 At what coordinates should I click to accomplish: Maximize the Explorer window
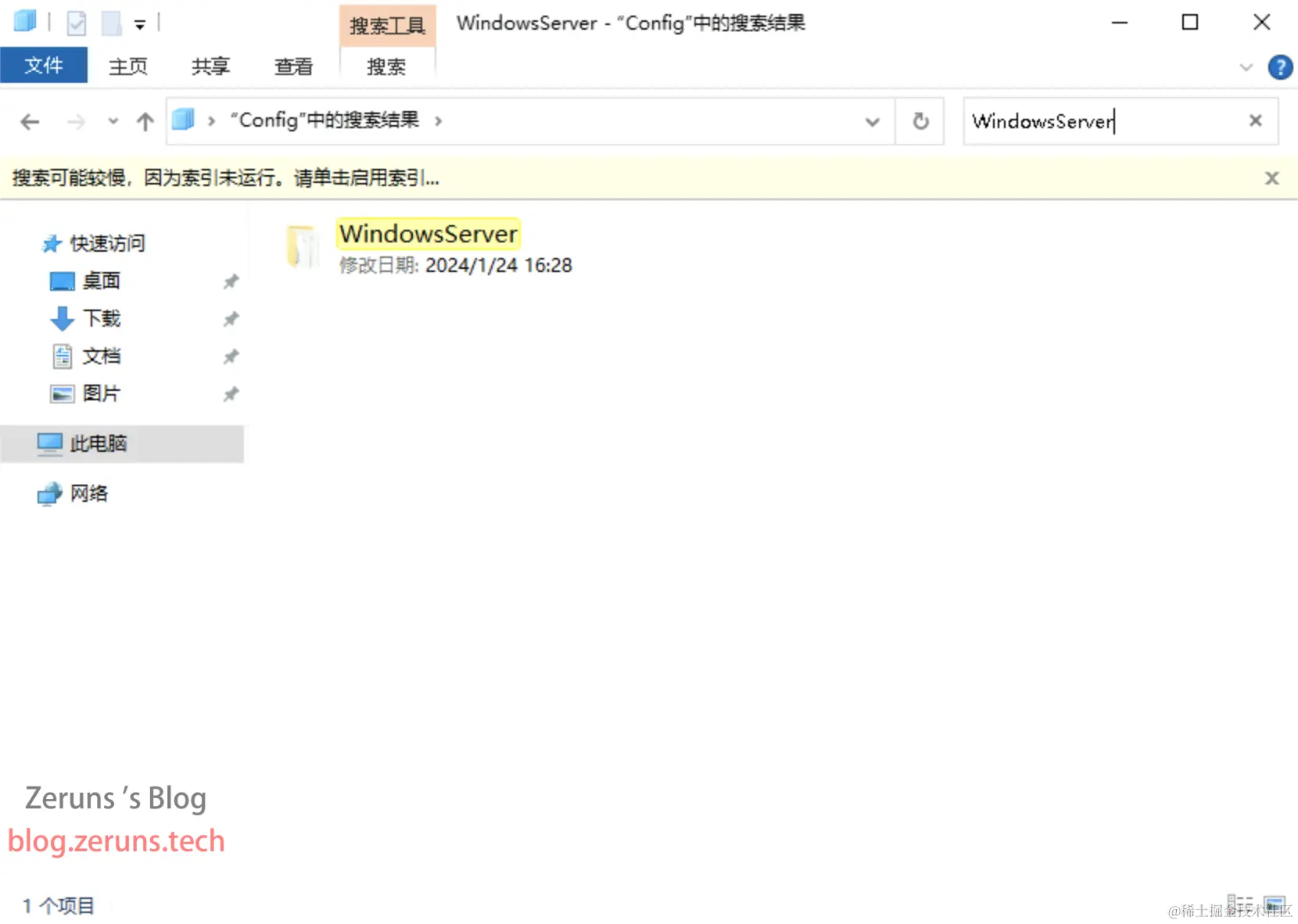click(1190, 23)
